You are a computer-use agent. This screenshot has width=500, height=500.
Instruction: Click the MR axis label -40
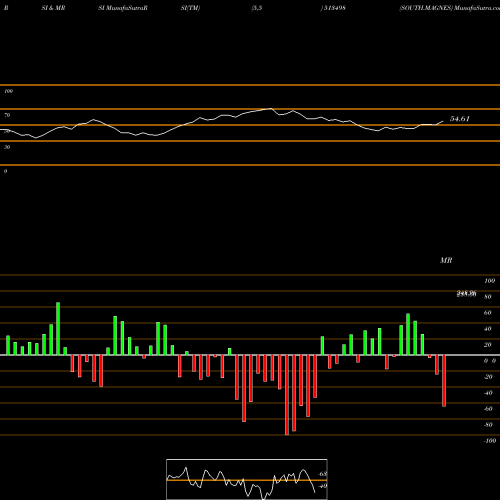pos(488,393)
